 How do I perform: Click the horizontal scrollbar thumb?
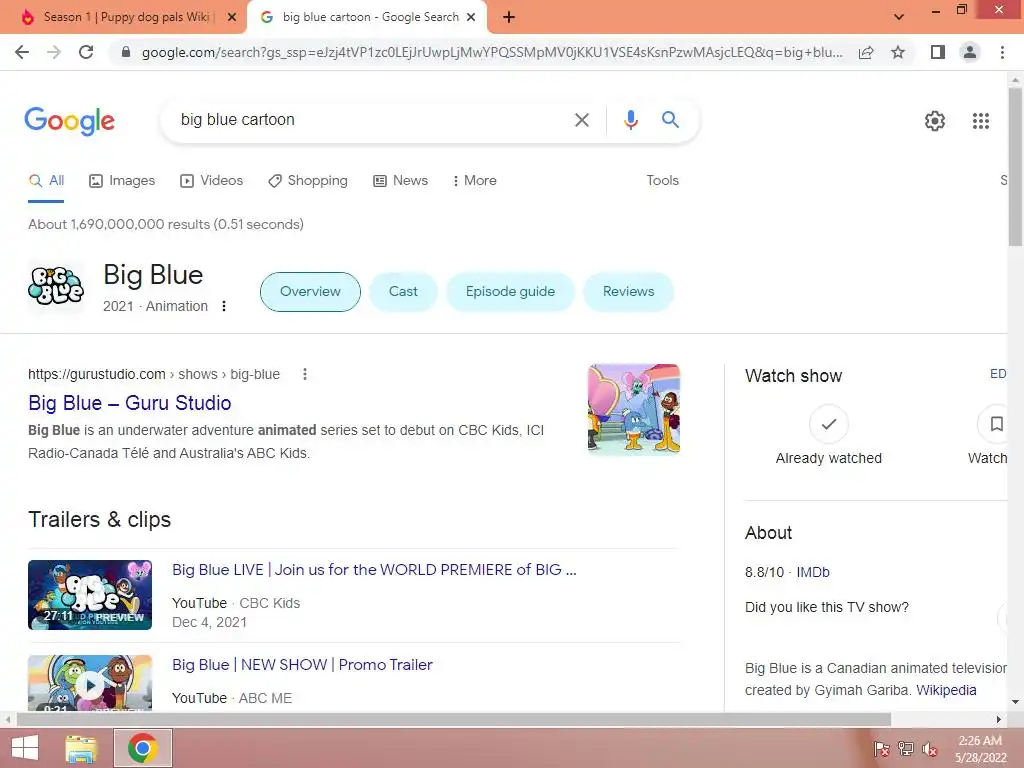pyautogui.click(x=454, y=719)
